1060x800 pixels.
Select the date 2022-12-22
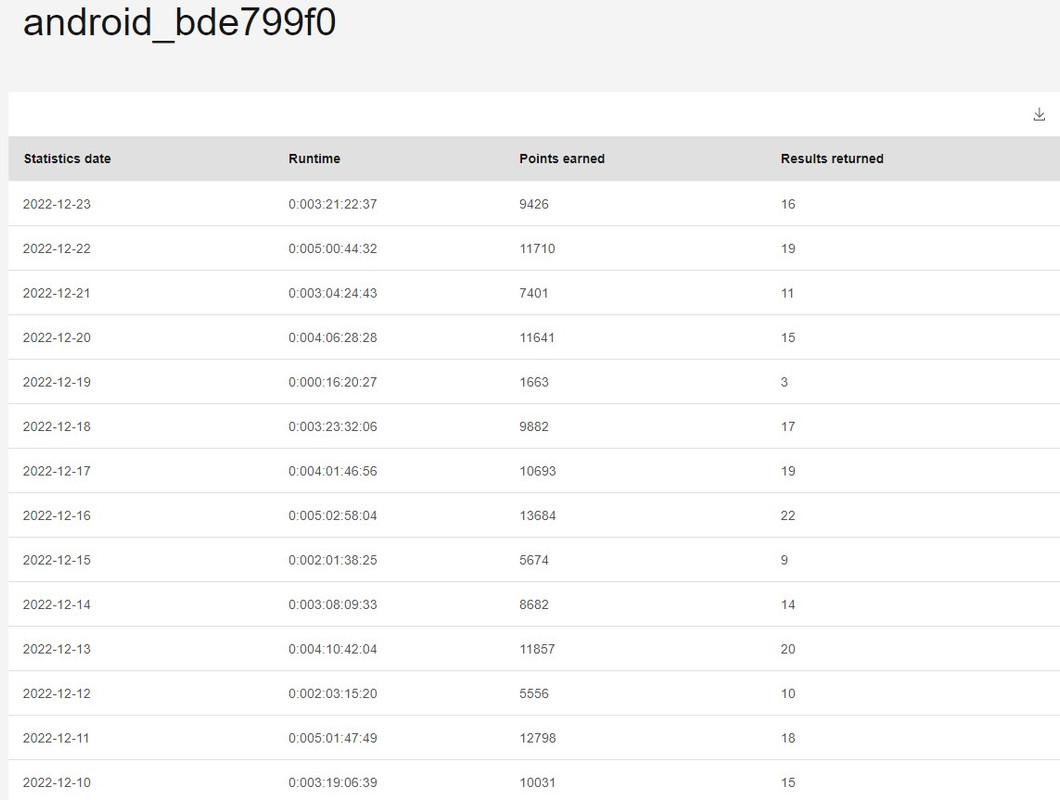point(57,249)
